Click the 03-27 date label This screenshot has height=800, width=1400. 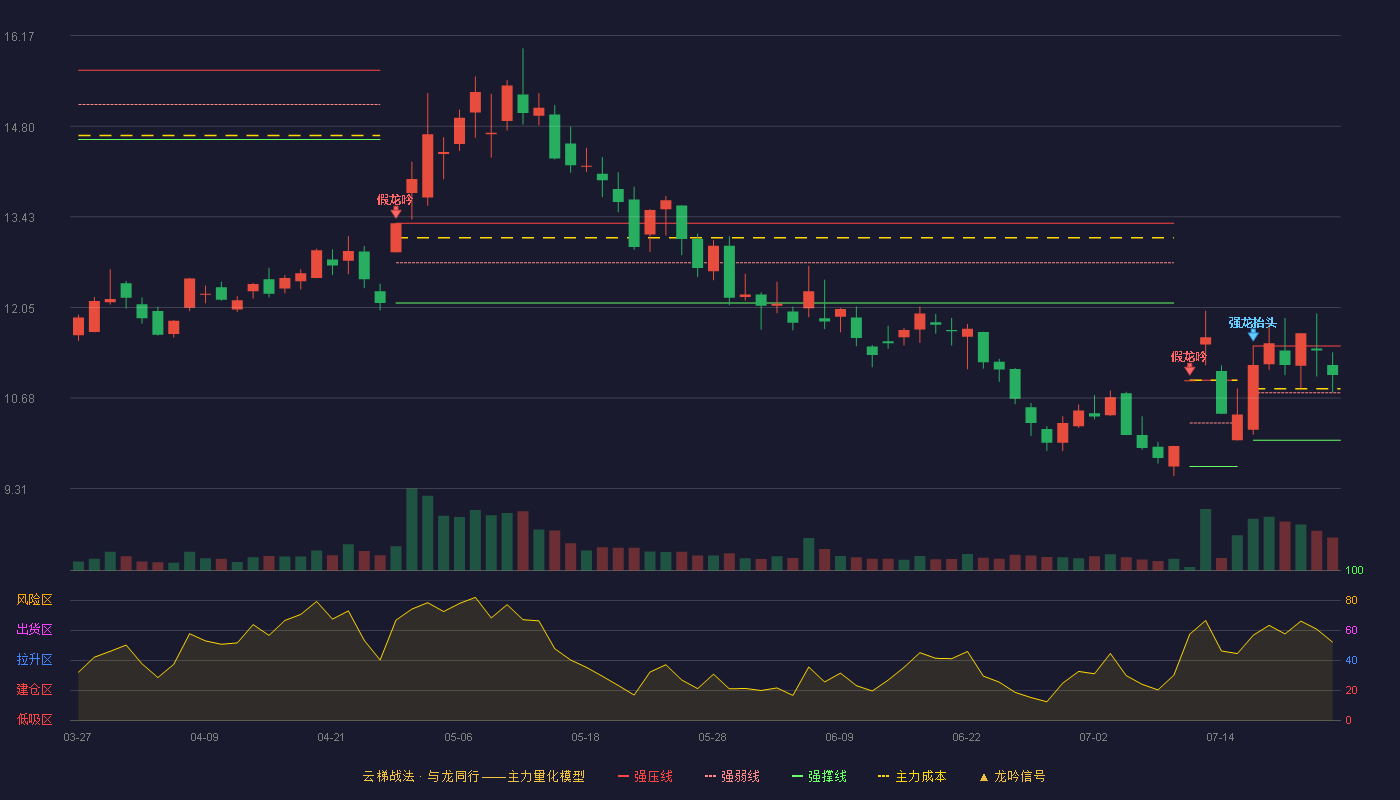click(77, 737)
